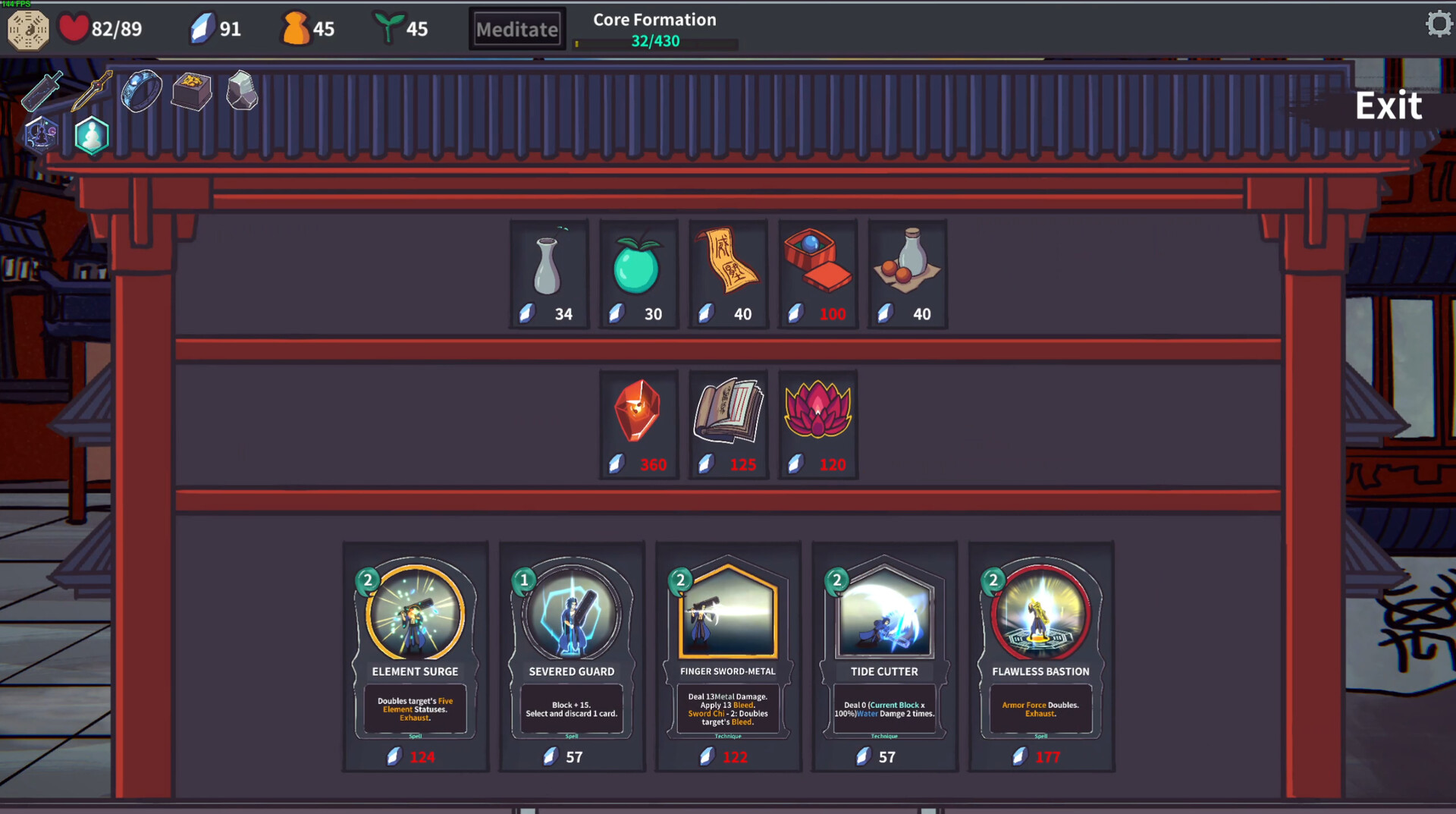Select the blue ring relic icon
This screenshot has height=814, width=1456.
tap(140, 91)
